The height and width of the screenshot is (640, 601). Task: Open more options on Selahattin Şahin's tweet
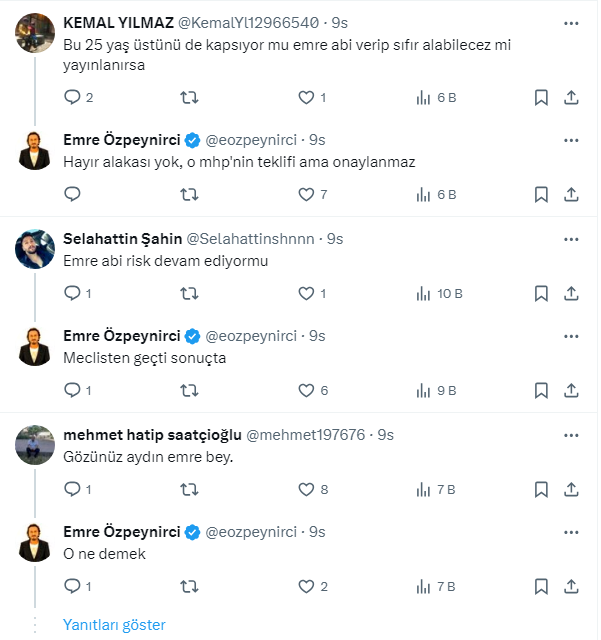571,239
